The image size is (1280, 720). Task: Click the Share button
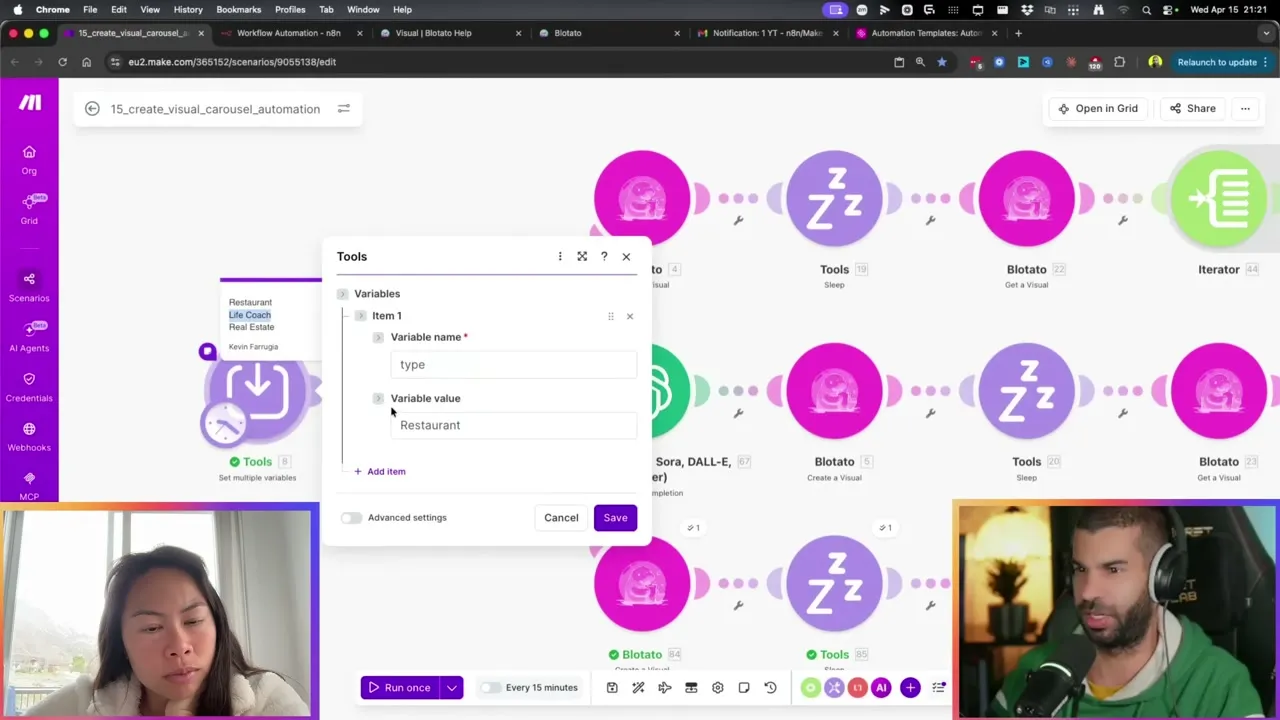1192,109
